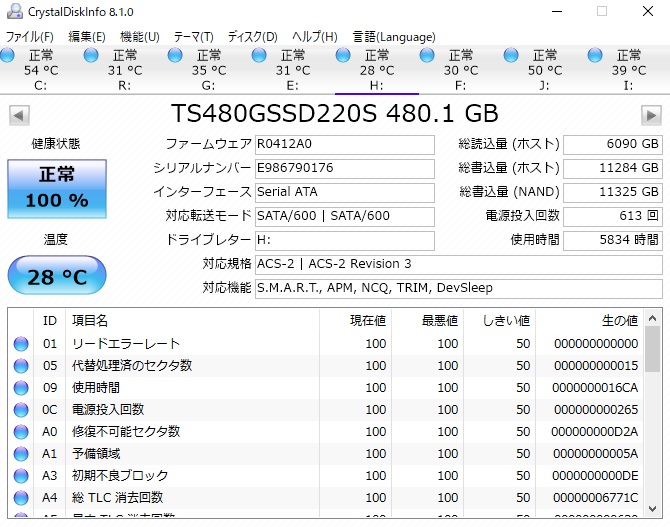670x527 pixels.
Task: Open the ヘルプ(H) menu
Action: 315,37
